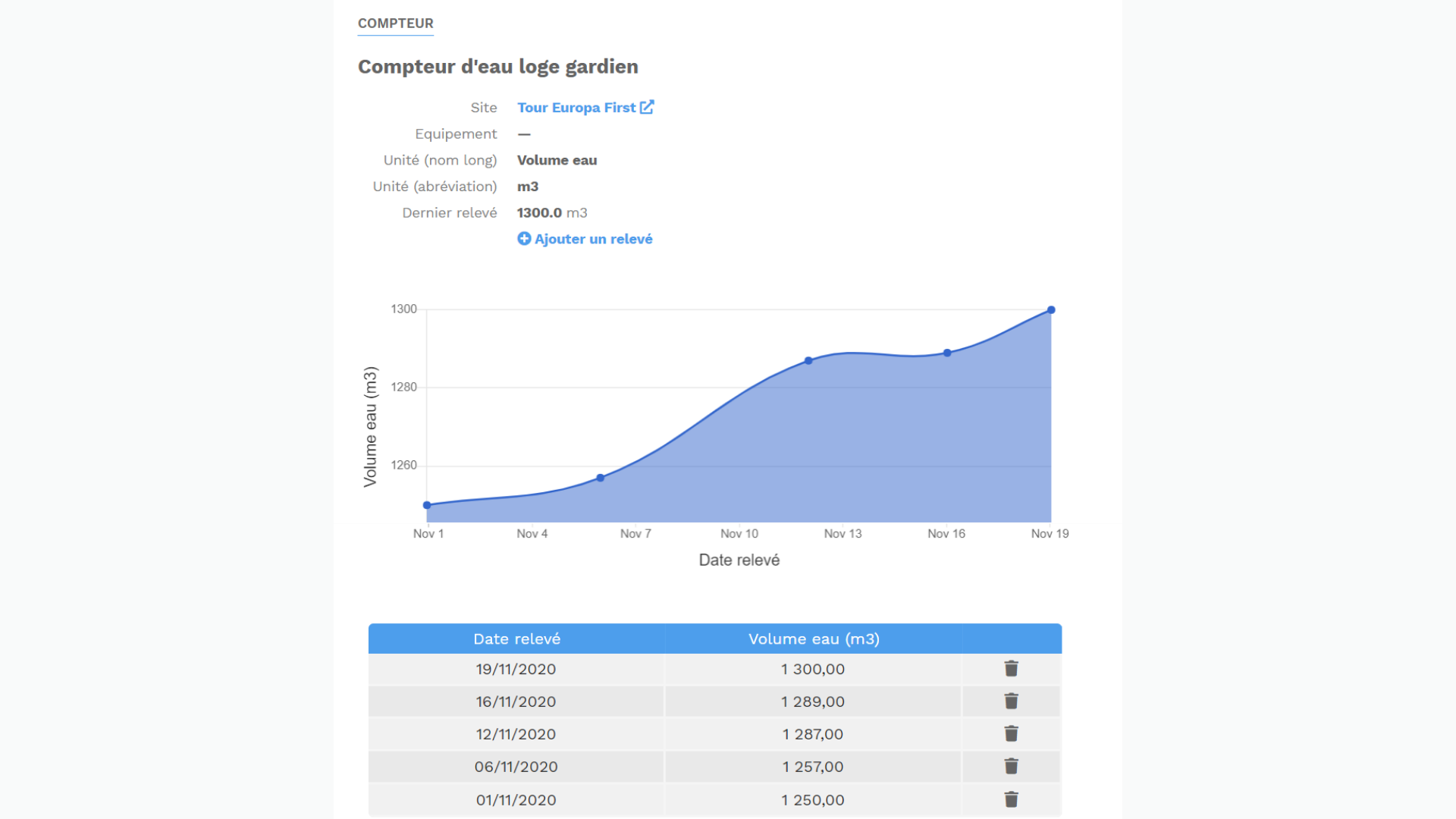The width and height of the screenshot is (1456, 819).
Task: Click the Nov 12 chart data point
Action: coord(808,361)
